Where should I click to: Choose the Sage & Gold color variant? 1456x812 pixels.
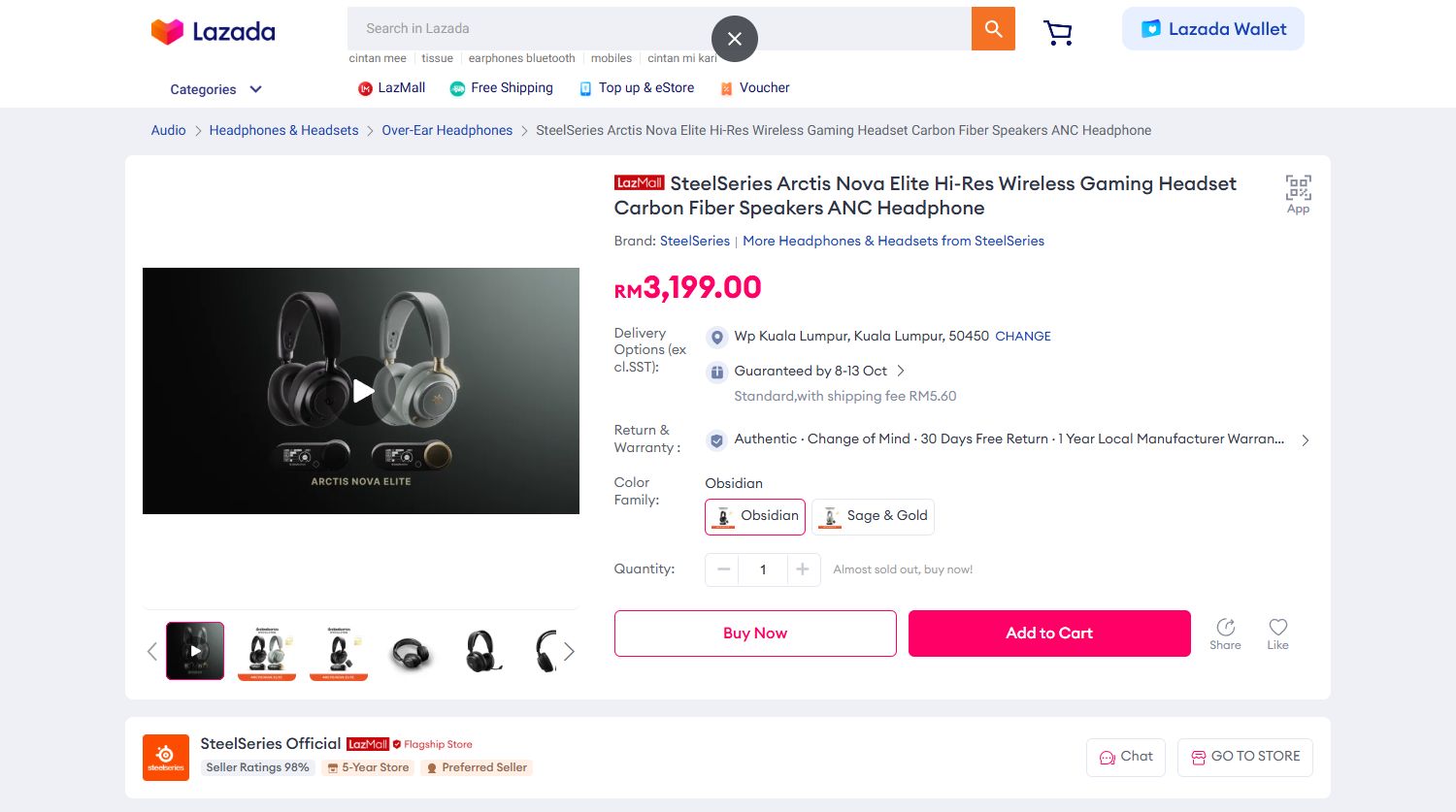click(x=873, y=516)
